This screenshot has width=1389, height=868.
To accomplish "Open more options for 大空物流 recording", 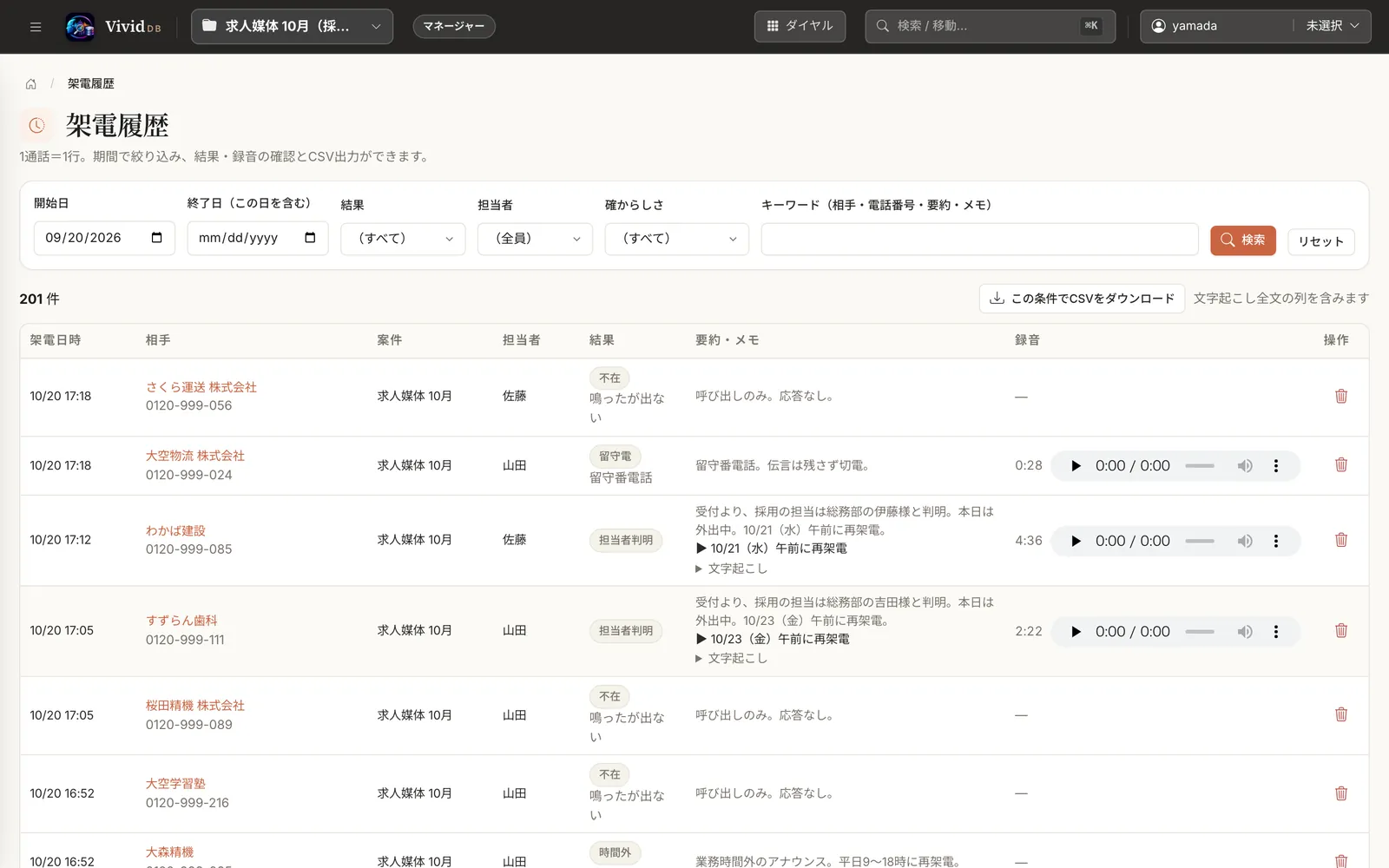I will [x=1276, y=466].
